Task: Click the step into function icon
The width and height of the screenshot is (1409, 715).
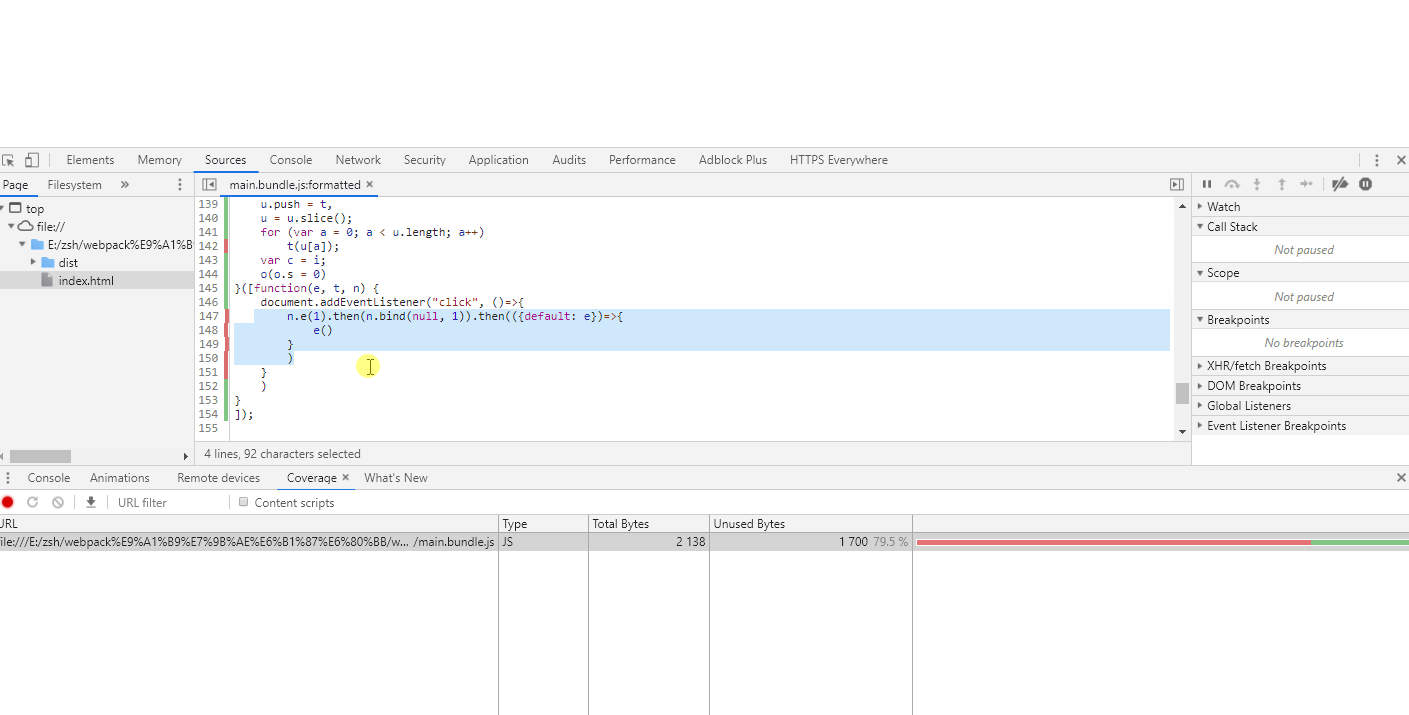Action: (1257, 184)
